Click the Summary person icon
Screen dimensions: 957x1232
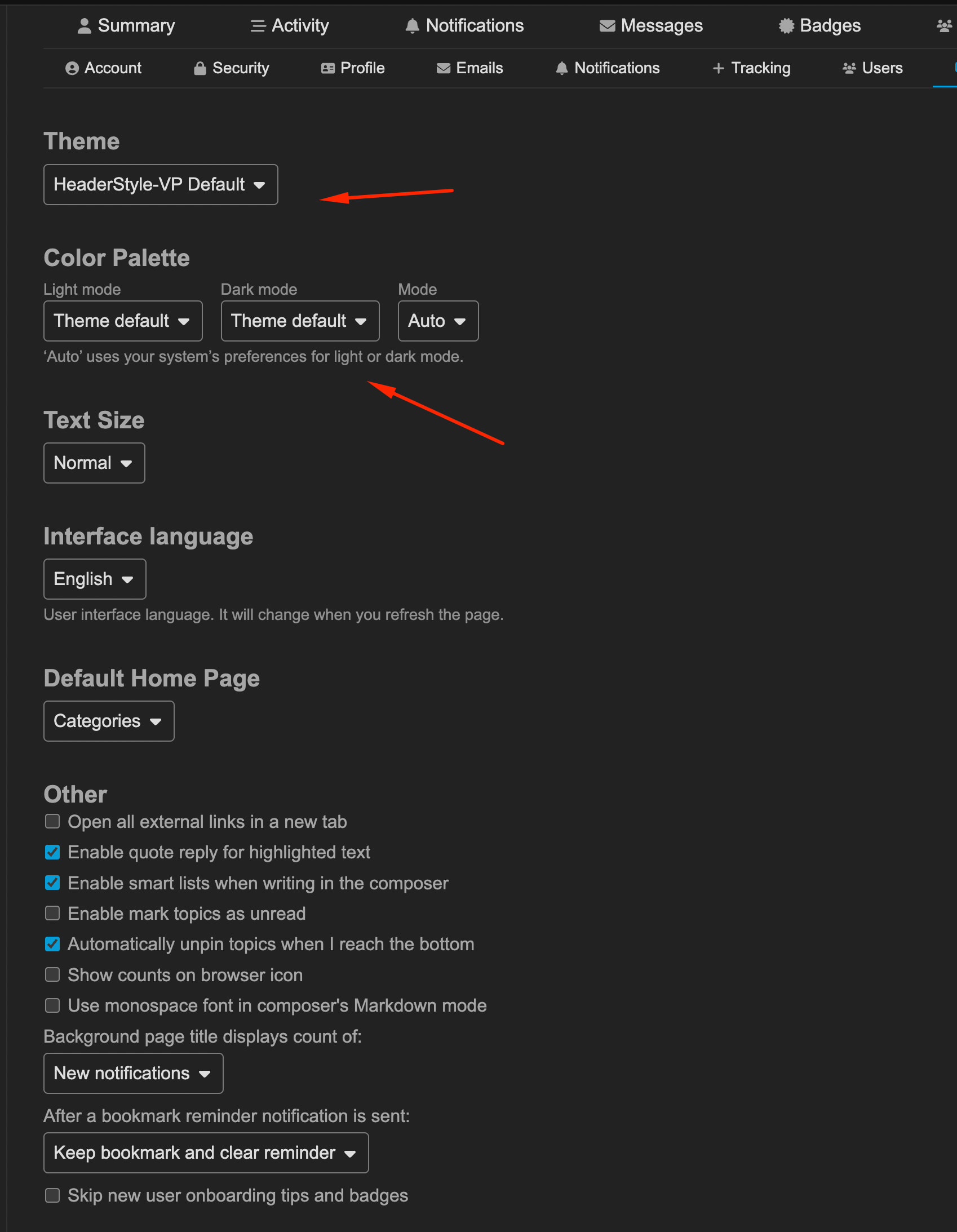click(84, 26)
